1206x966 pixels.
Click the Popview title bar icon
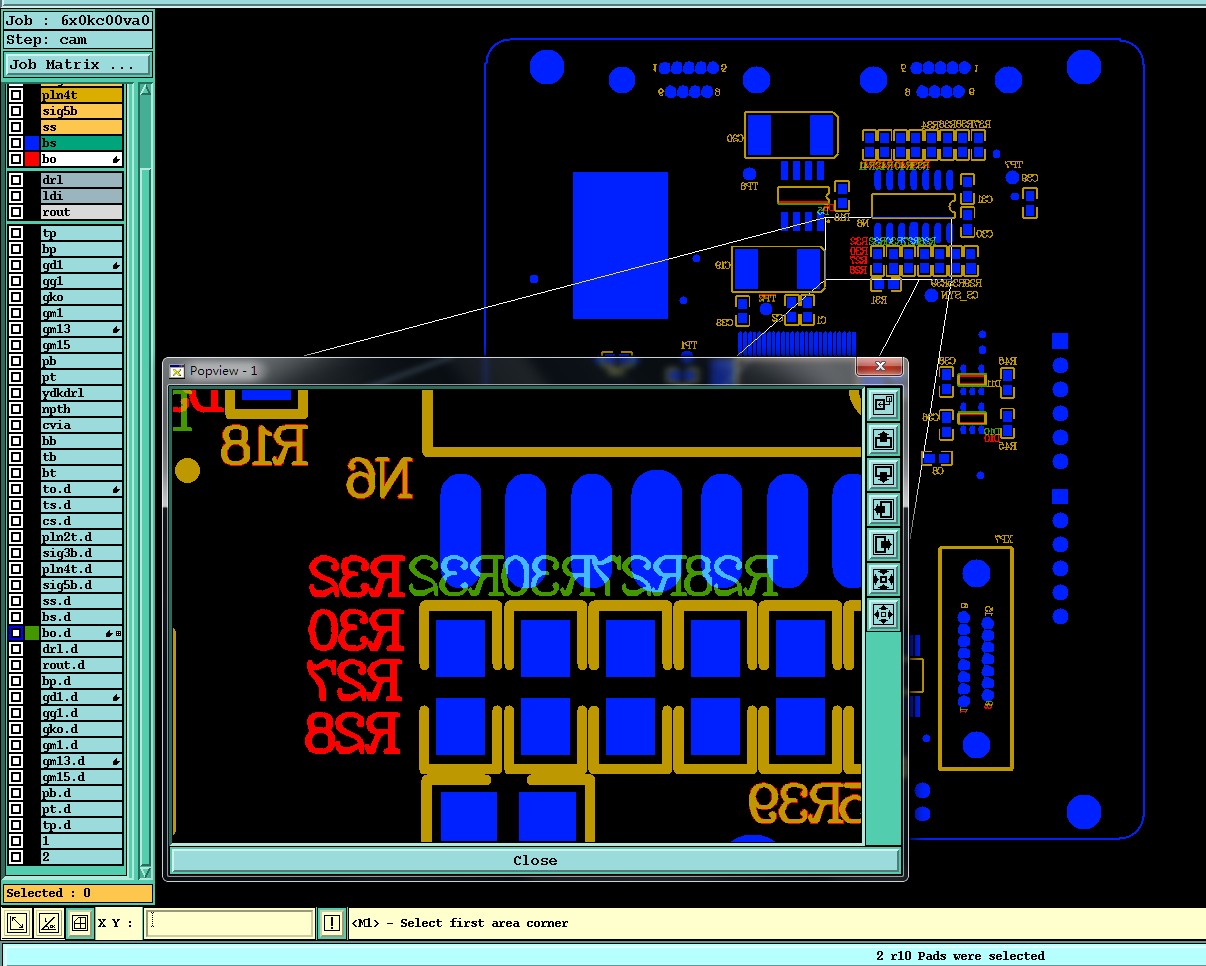pos(177,371)
